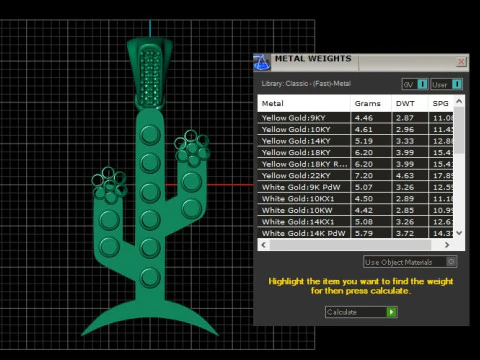480x360 pixels.
Task: Click the green Calculate arrow icon
Action: point(391,312)
